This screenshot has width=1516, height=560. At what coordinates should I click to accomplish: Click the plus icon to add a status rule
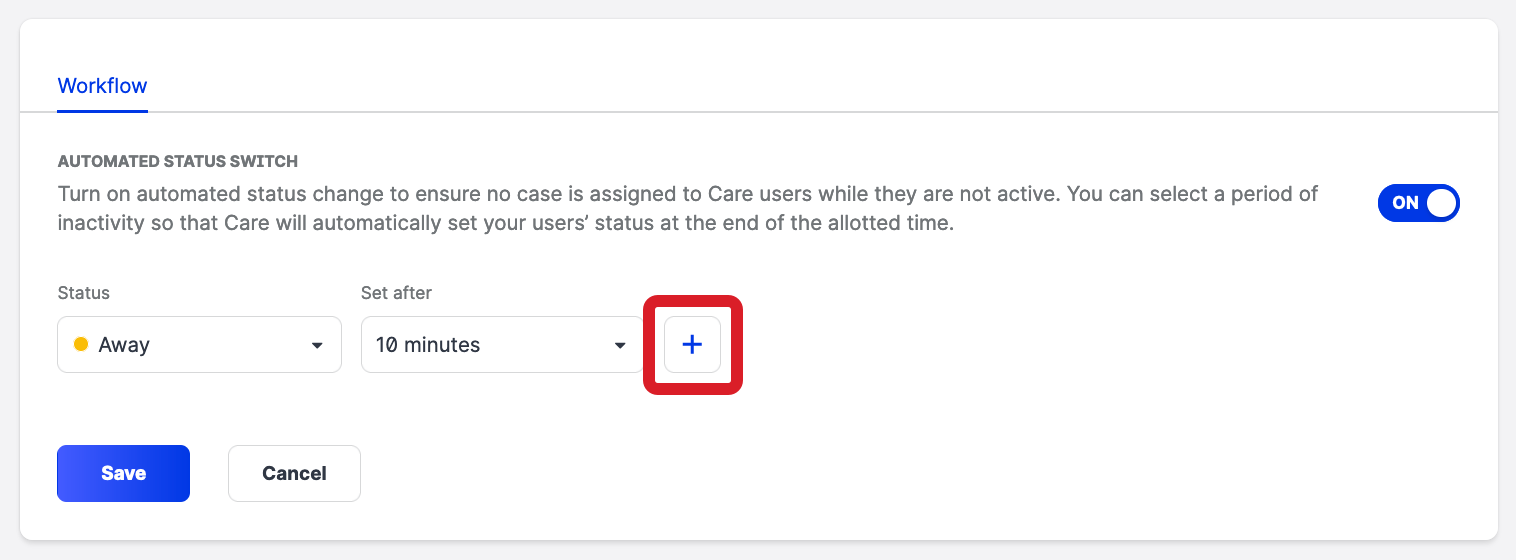point(692,345)
